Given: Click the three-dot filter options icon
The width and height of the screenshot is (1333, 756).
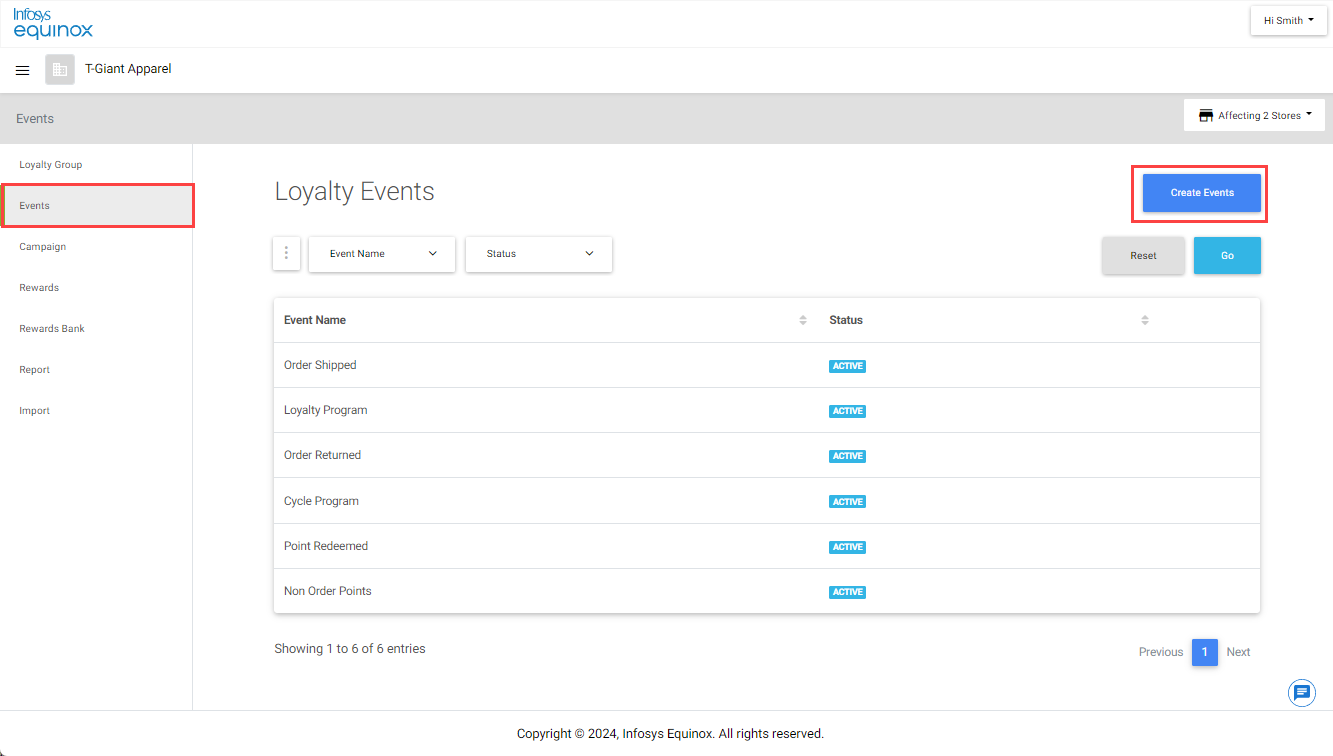Looking at the screenshot, I should [x=286, y=253].
